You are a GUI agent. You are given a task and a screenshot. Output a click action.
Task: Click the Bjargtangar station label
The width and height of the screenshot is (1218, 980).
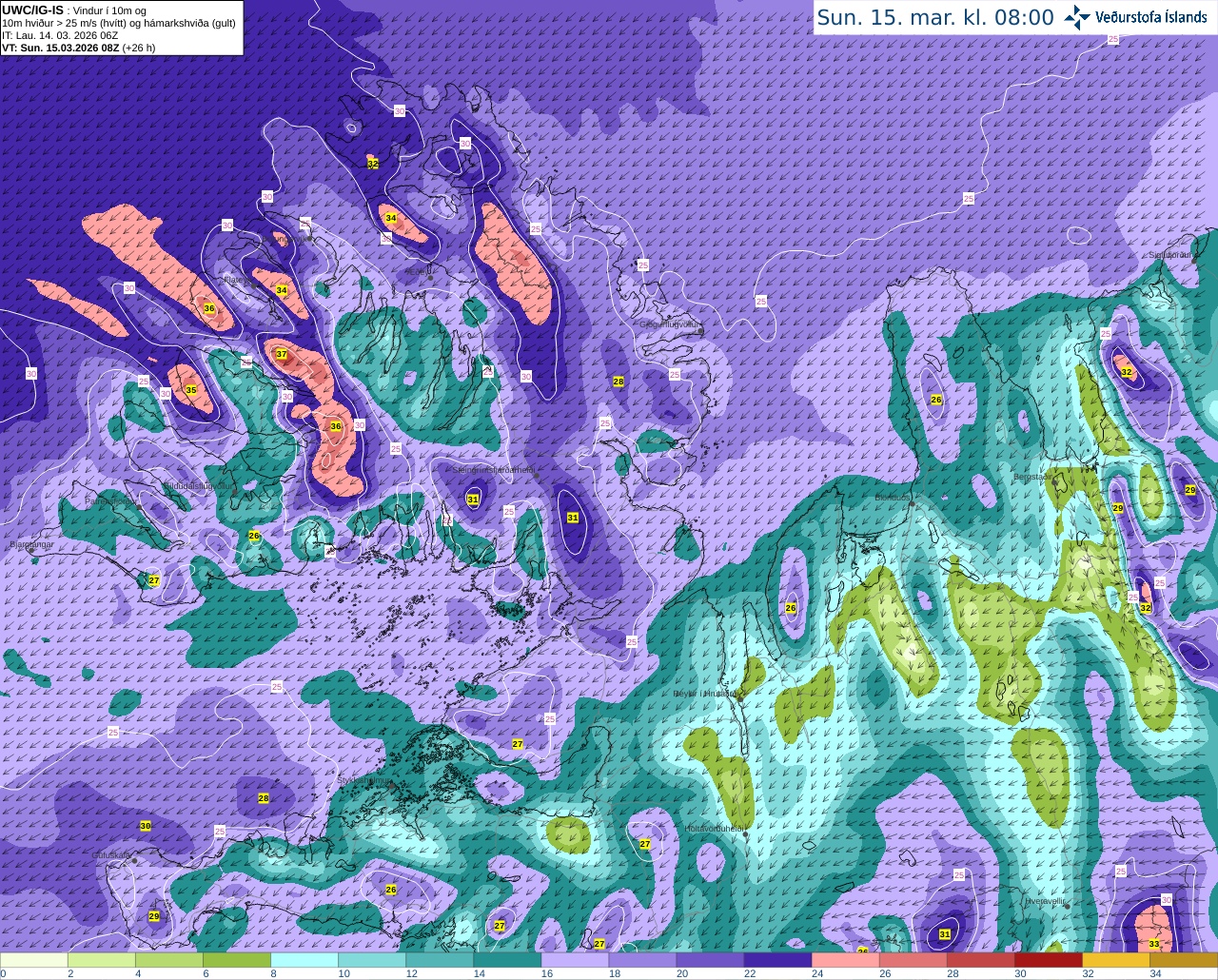coord(30,545)
